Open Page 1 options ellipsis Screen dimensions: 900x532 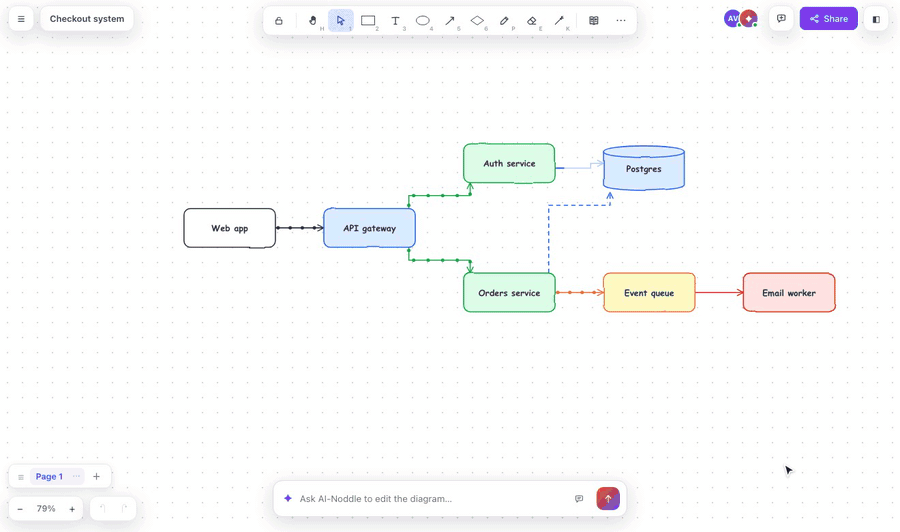point(76,476)
